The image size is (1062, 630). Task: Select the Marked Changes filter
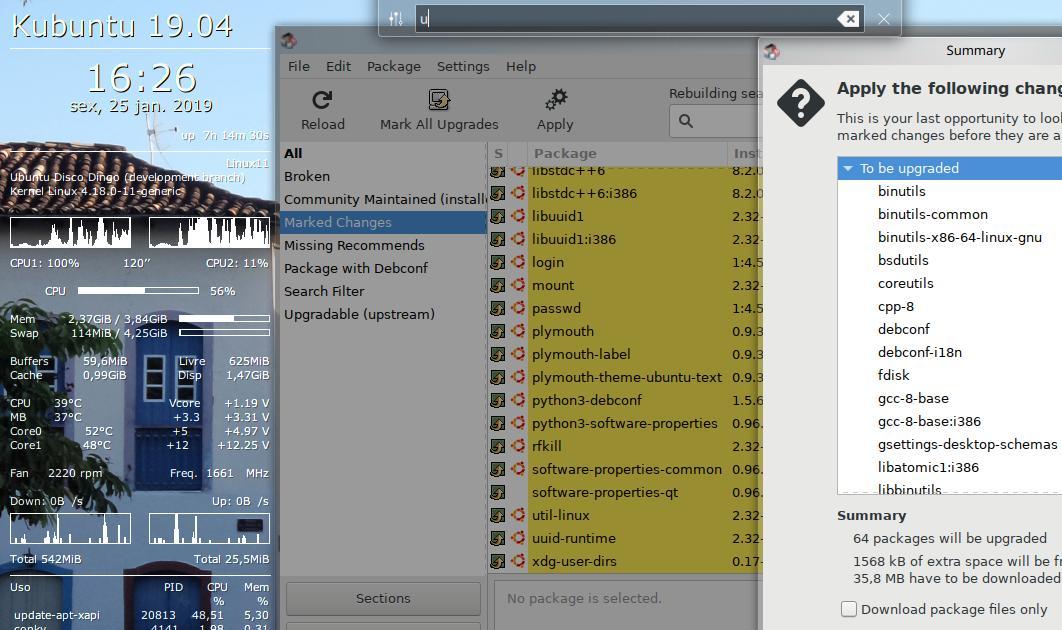point(383,222)
